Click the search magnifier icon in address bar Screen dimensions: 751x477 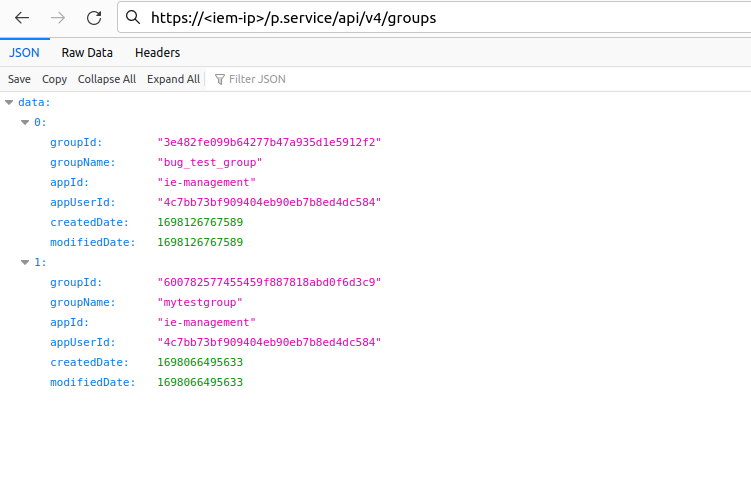click(134, 18)
